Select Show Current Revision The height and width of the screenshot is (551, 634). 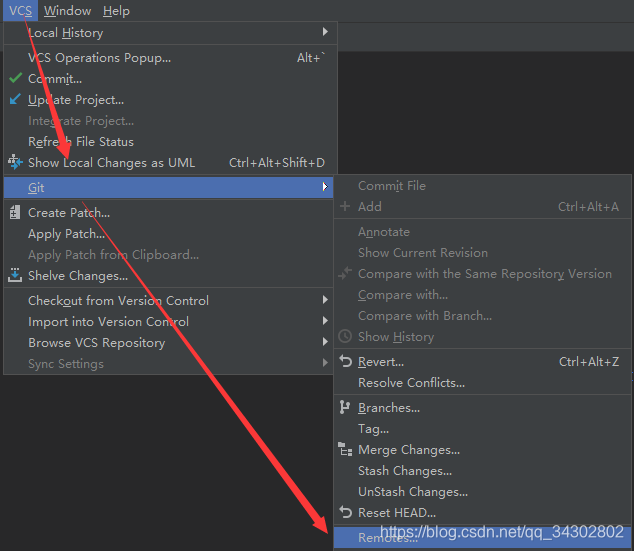(x=482, y=253)
